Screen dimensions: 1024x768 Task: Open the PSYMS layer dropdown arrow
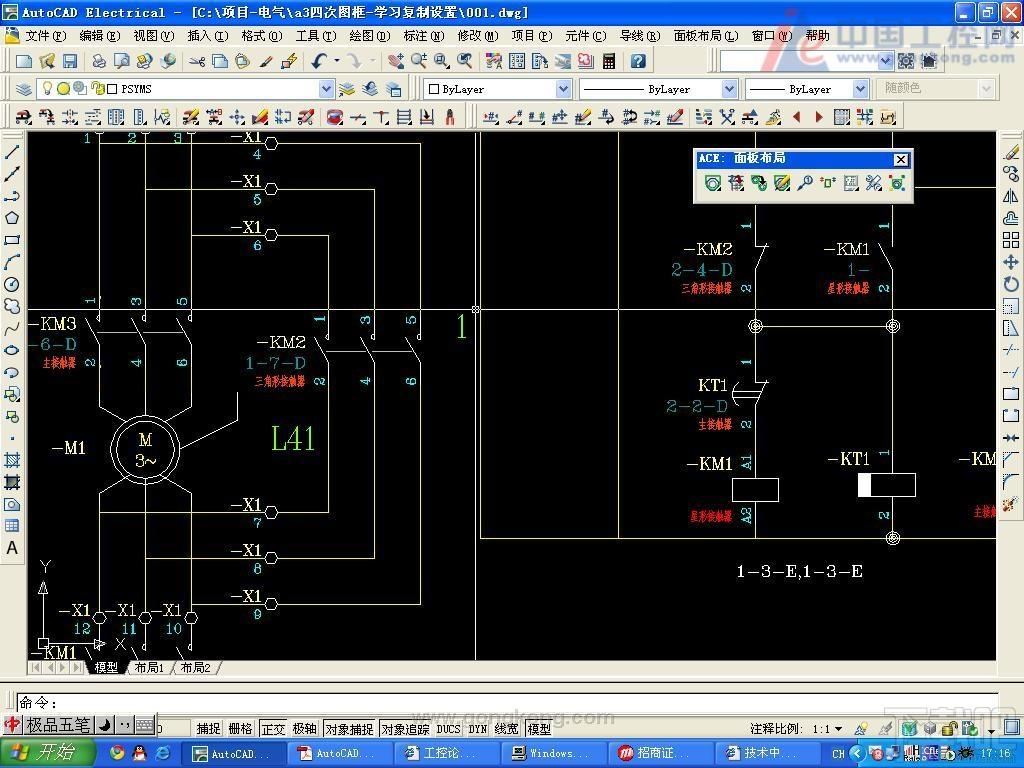click(326, 89)
